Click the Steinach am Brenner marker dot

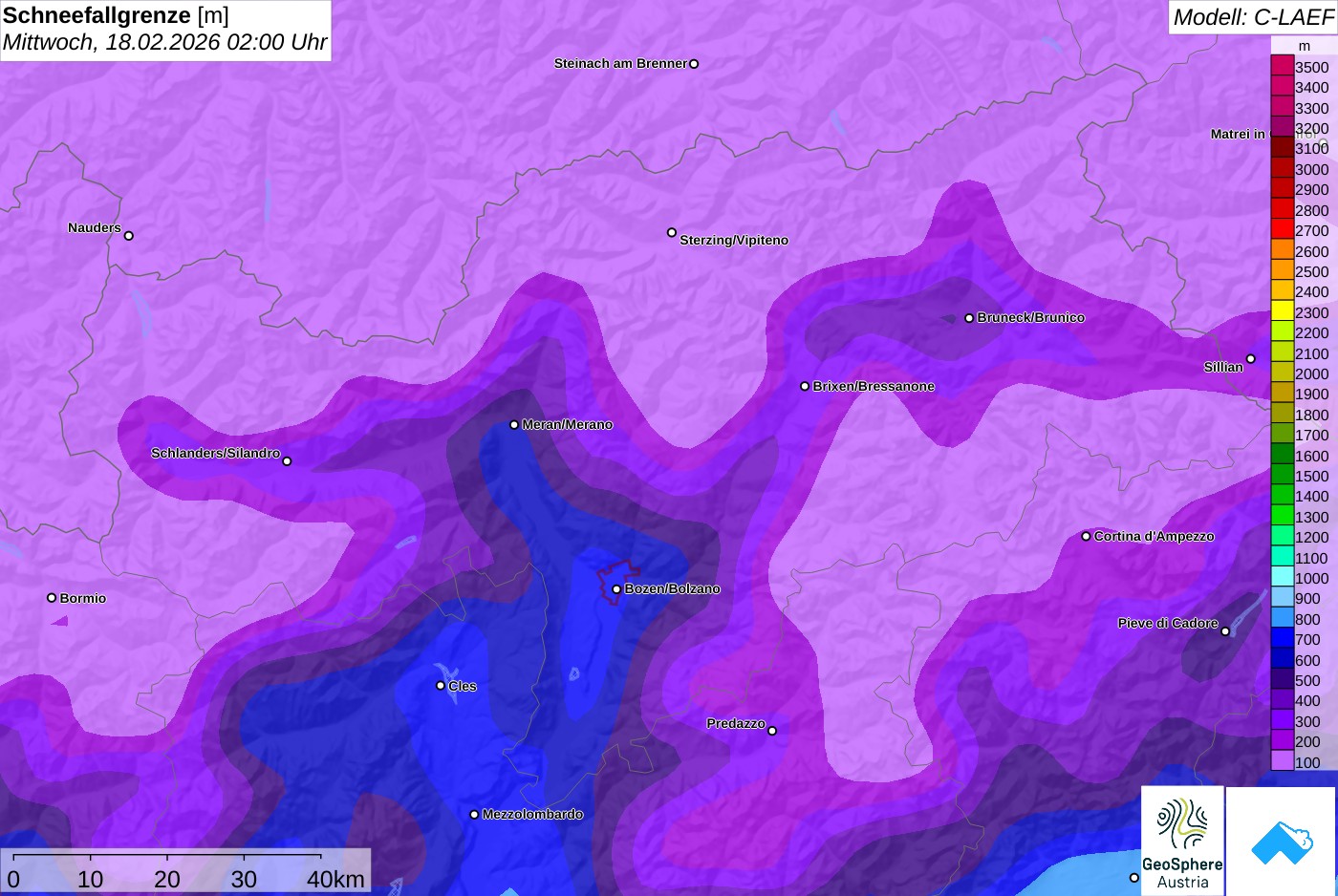[x=694, y=64]
